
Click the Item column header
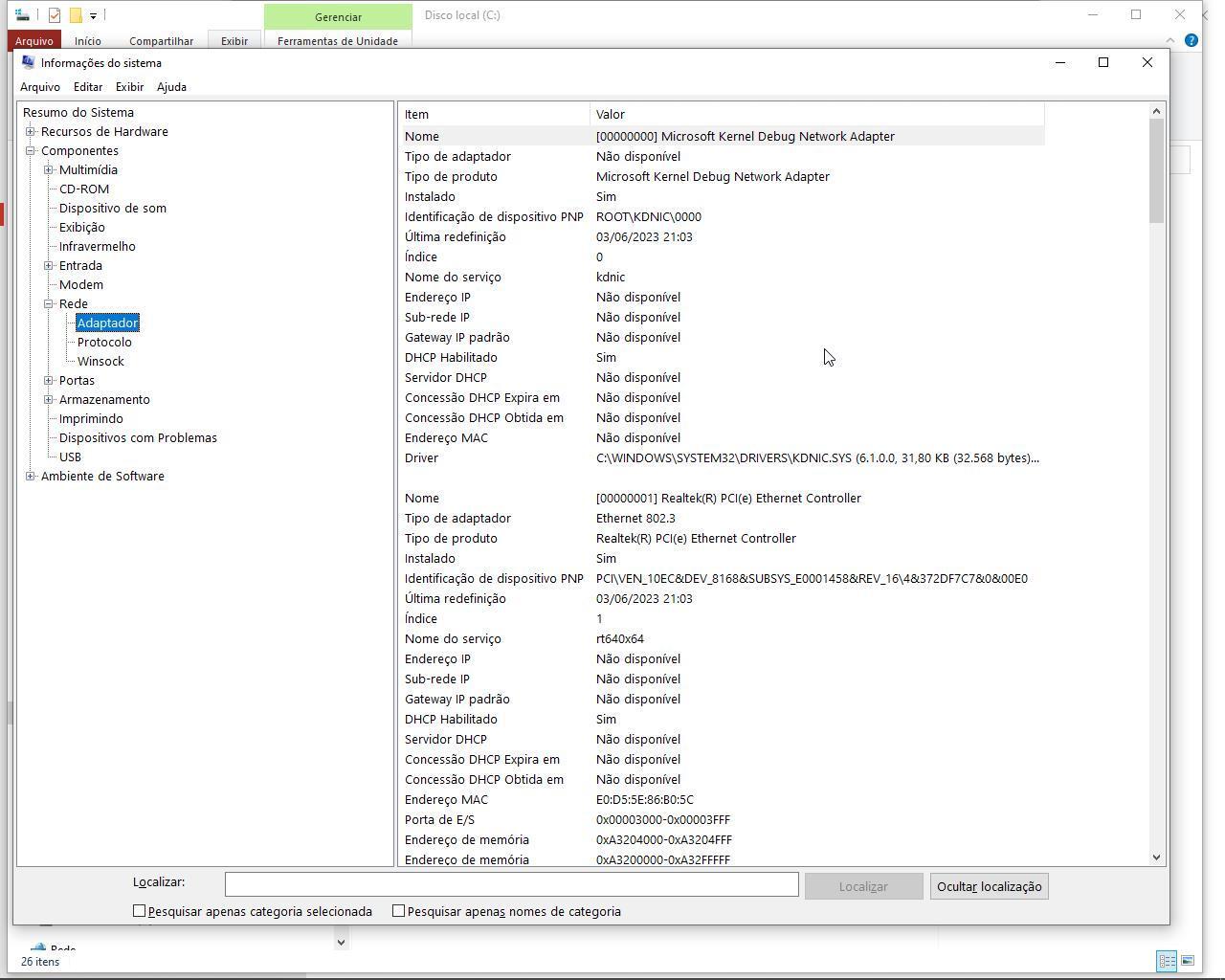[x=494, y=114]
